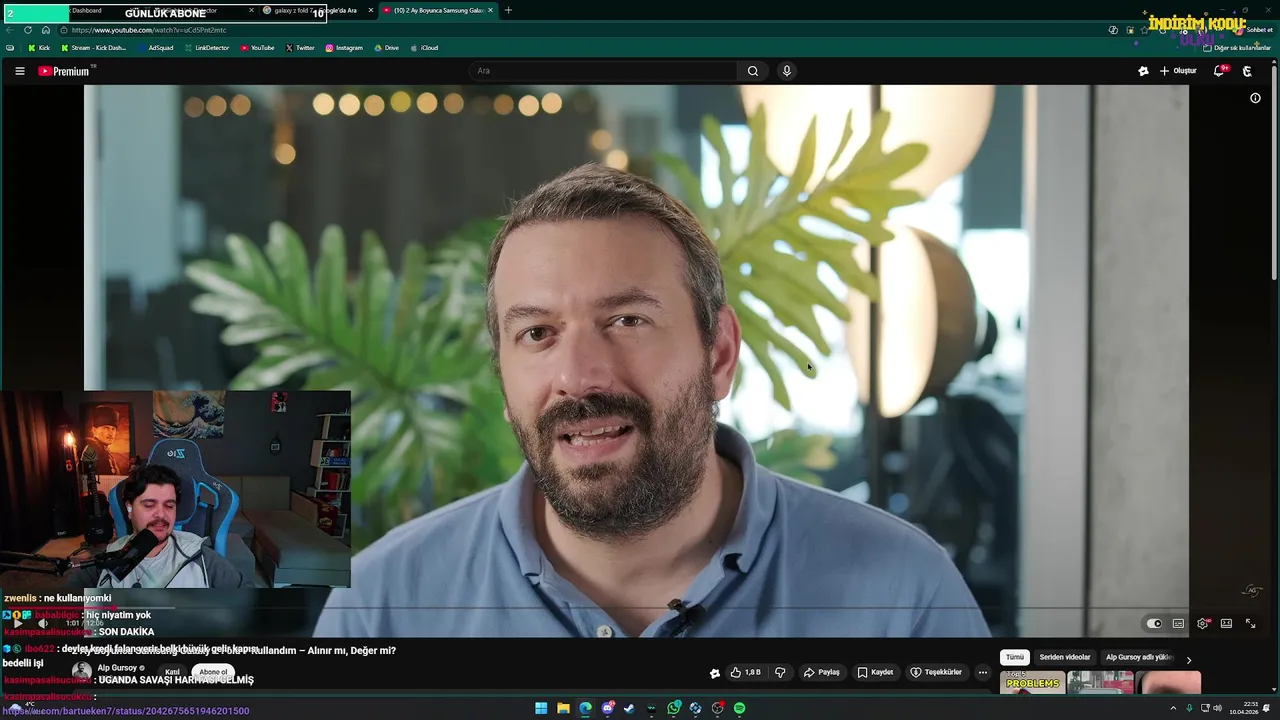Open the Twitter bookmark
The width and height of the screenshot is (1280, 720).
[300, 48]
